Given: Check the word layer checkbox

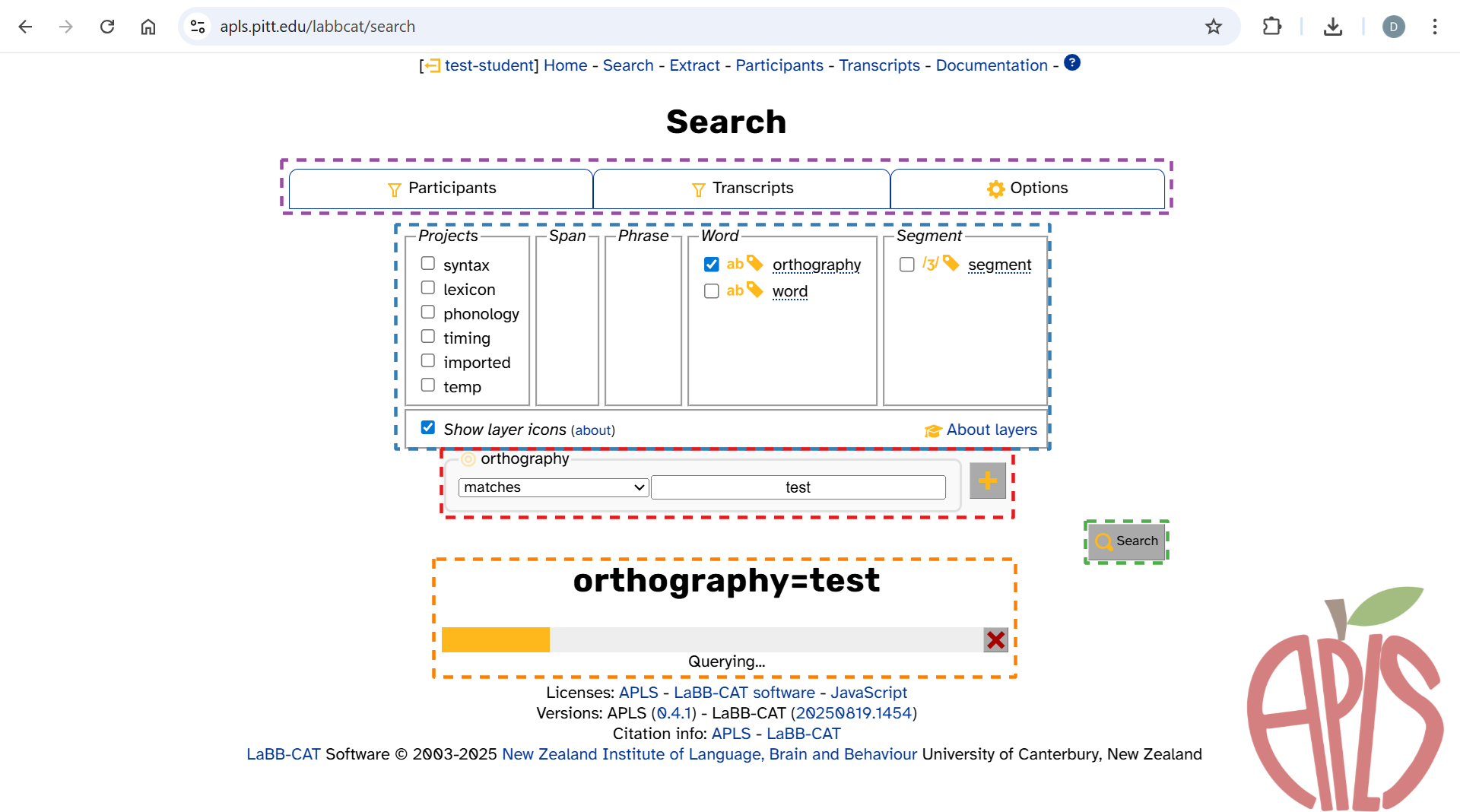Looking at the screenshot, I should click(x=711, y=291).
